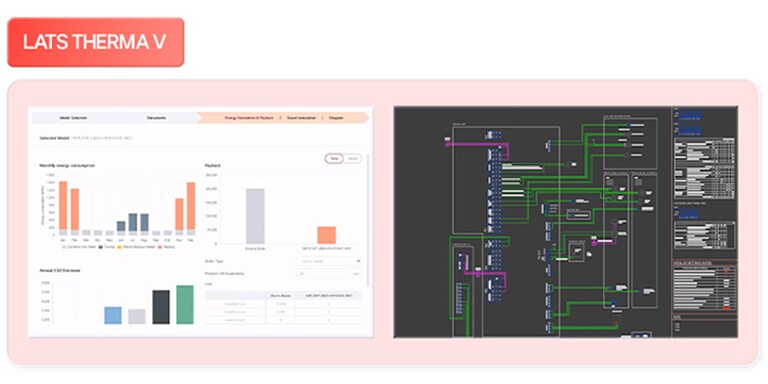This screenshot has width=768, height=384.
Task: Click the dashboard vertical scrollbar
Action: click(367, 220)
